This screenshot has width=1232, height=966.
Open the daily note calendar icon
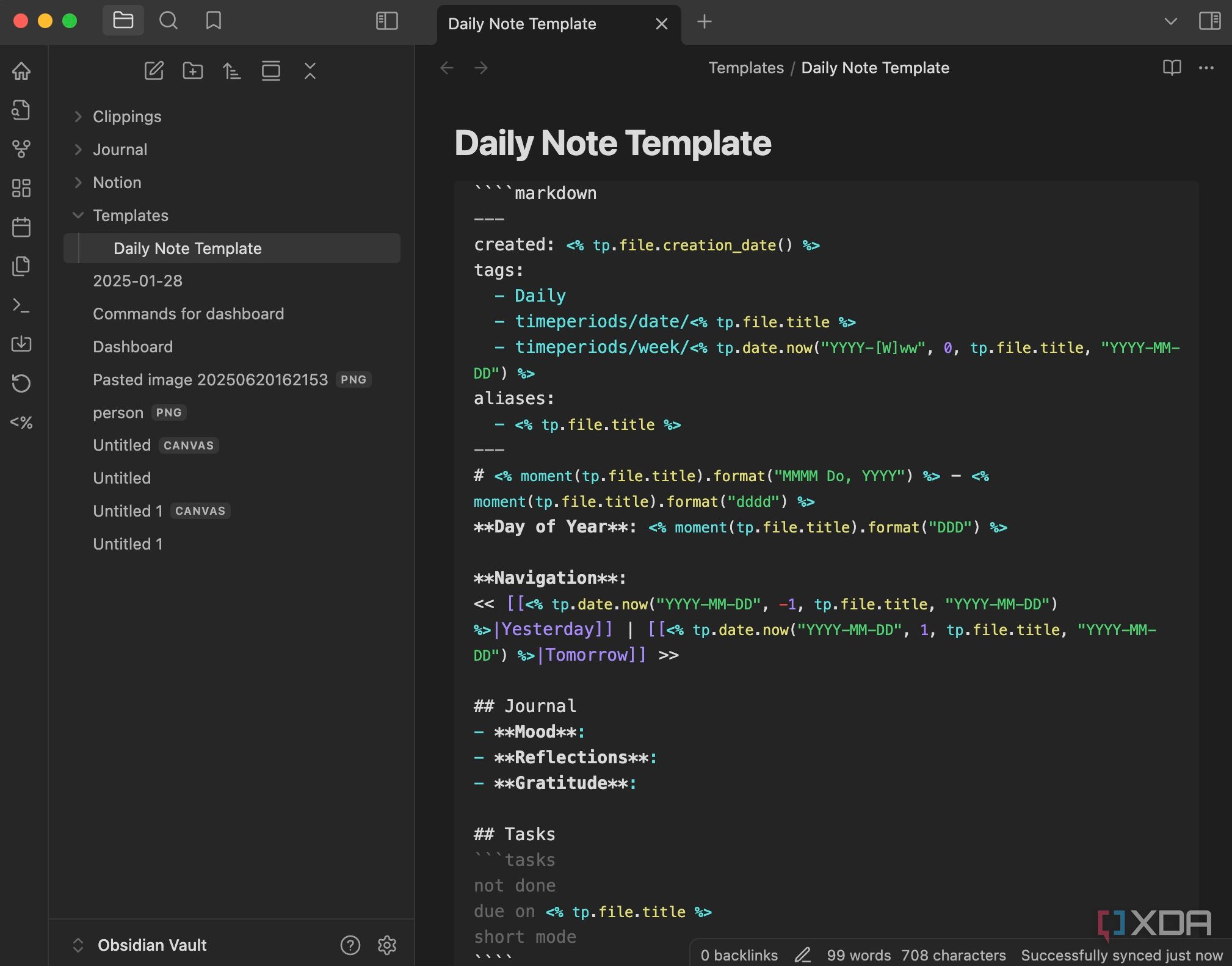pyautogui.click(x=21, y=227)
